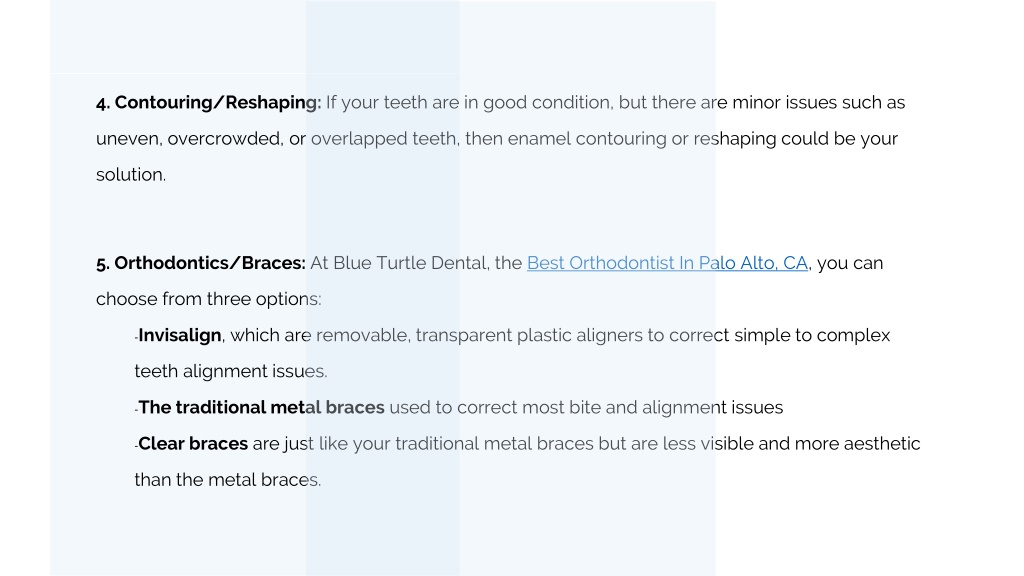Screen dimensions: 1024x576
Task: Select the bold word Invisalign
Action: tap(180, 336)
